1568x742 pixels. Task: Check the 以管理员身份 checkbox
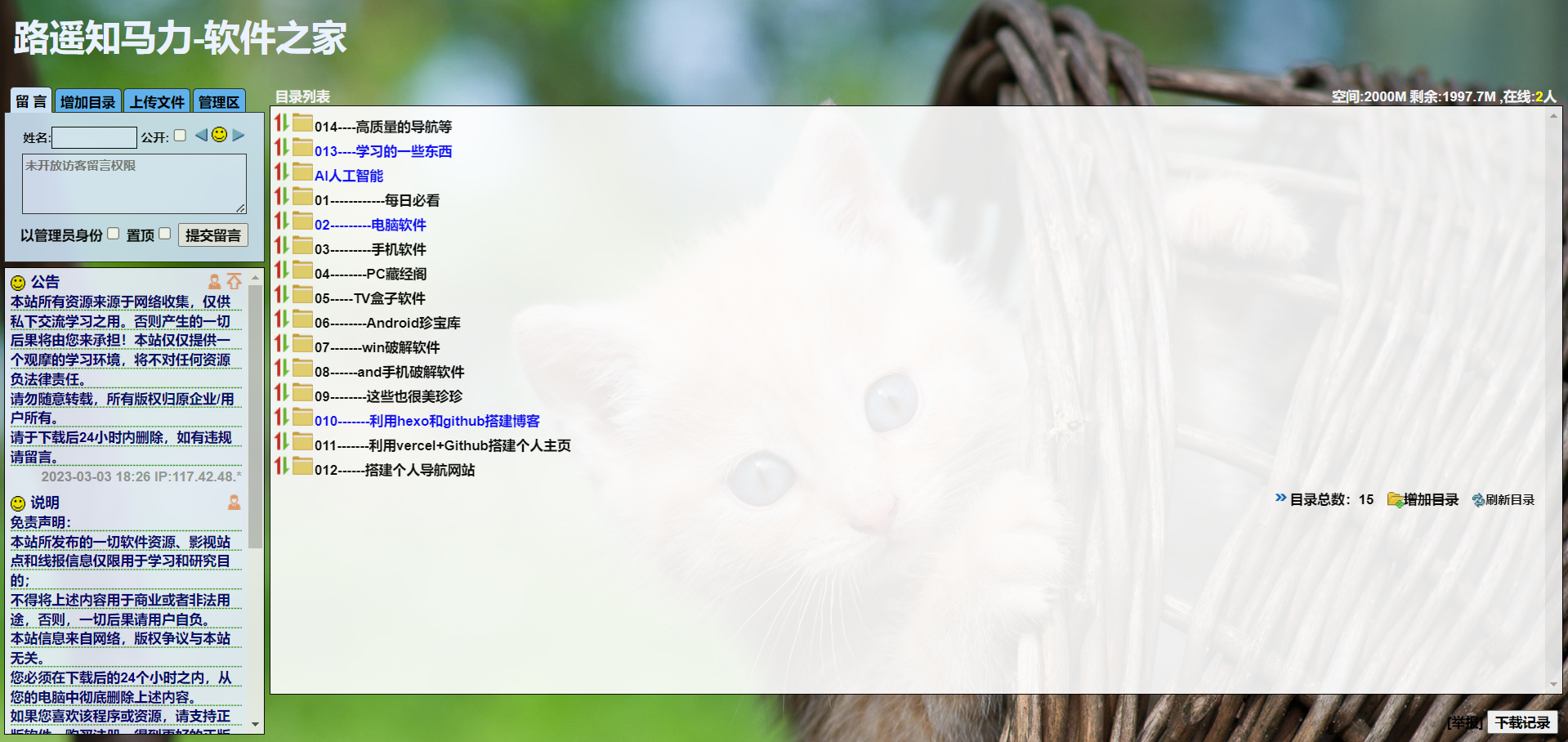[114, 234]
